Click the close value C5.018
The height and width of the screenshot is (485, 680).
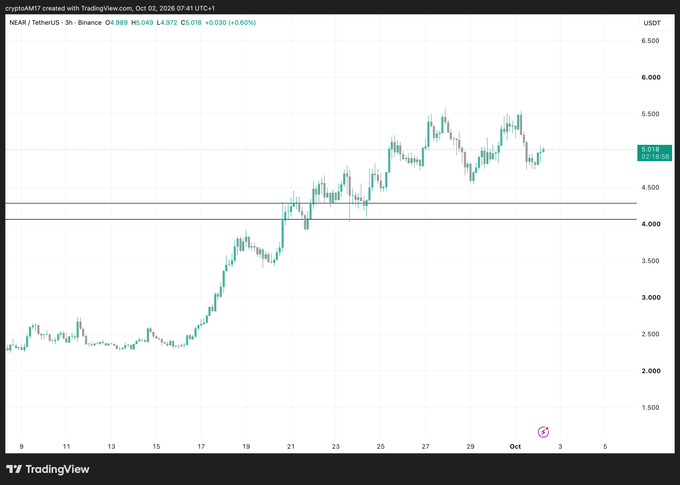(191, 23)
